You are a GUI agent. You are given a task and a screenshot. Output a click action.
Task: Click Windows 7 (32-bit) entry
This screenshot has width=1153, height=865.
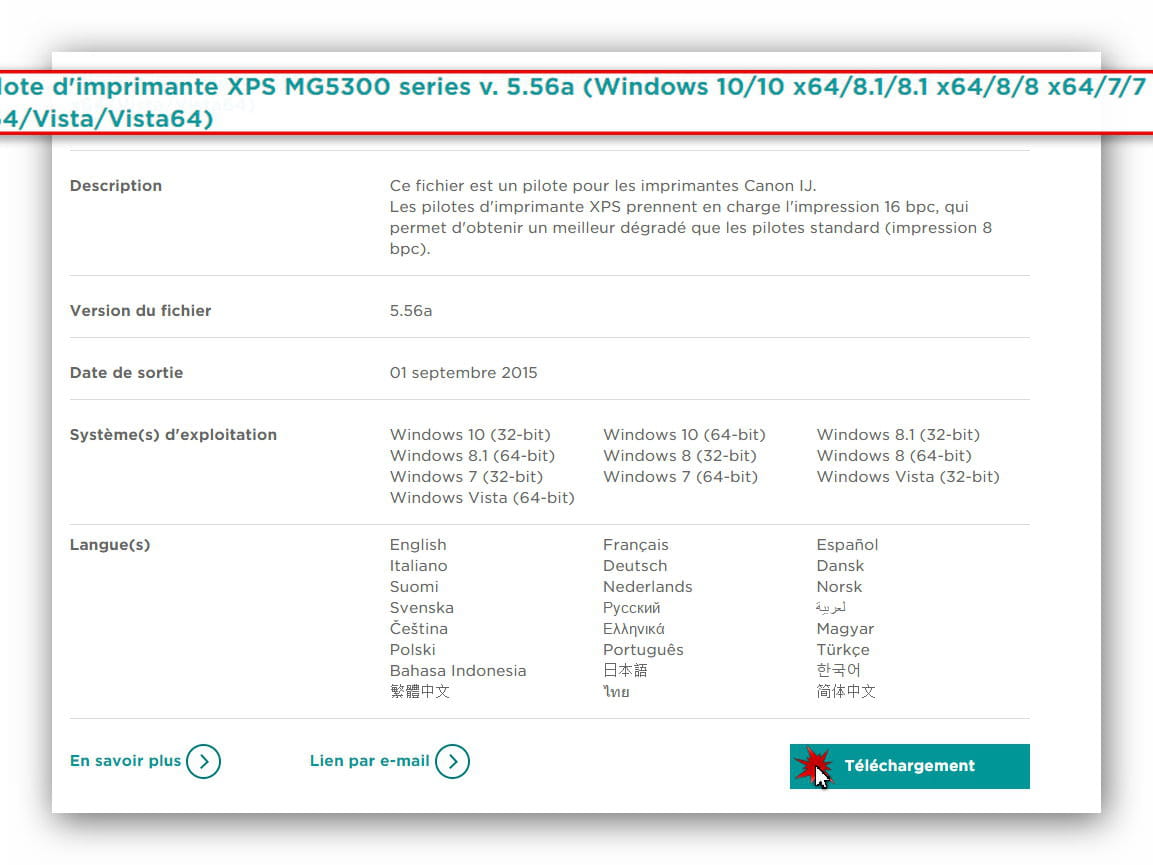[x=466, y=477]
